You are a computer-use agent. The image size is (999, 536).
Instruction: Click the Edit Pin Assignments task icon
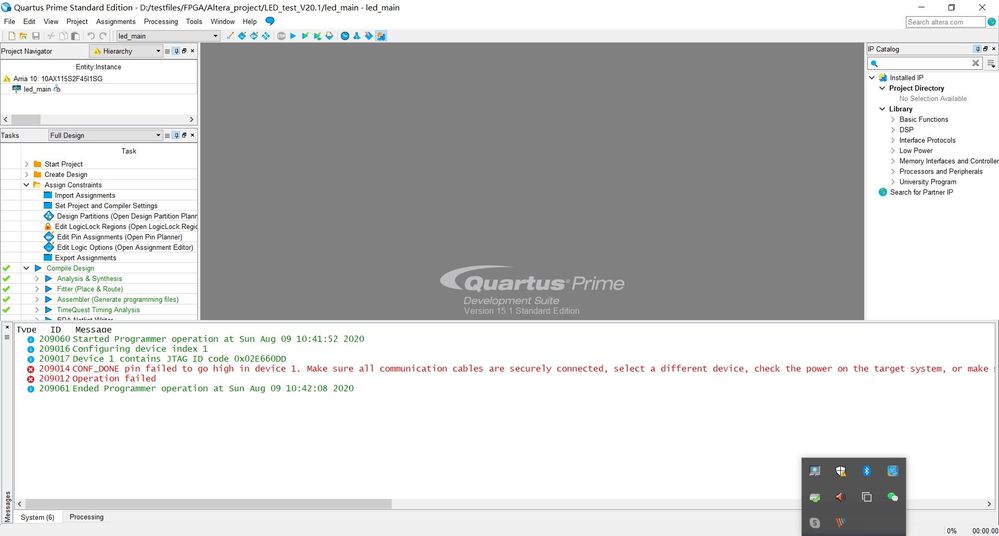point(48,236)
